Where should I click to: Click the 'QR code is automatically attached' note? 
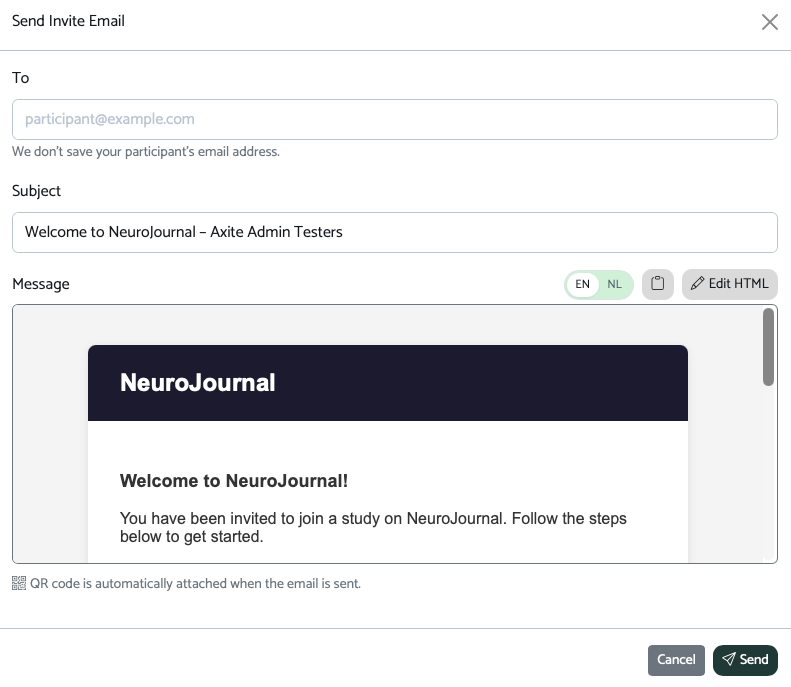coord(195,584)
